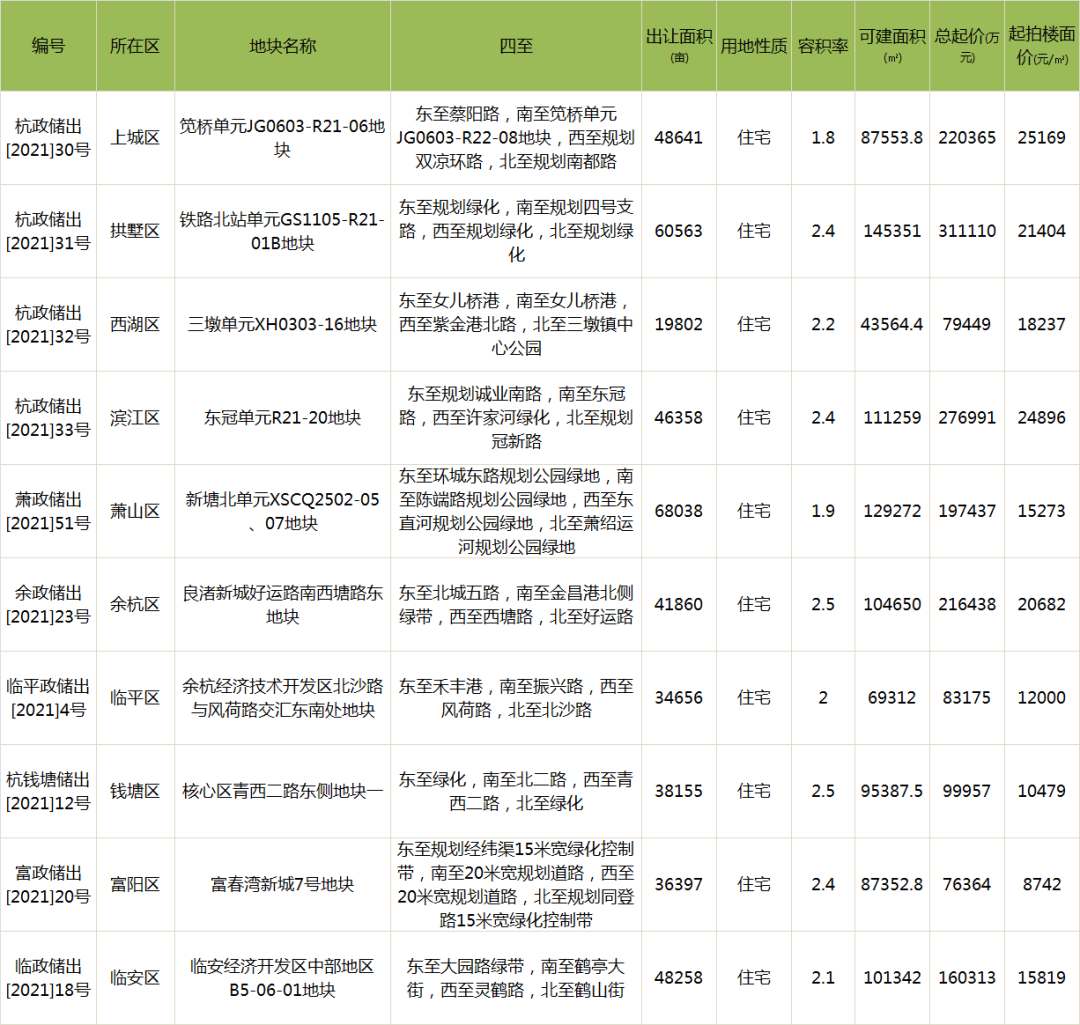The width and height of the screenshot is (1080, 1025).
Task: Click area value 19802
Action: (679, 324)
